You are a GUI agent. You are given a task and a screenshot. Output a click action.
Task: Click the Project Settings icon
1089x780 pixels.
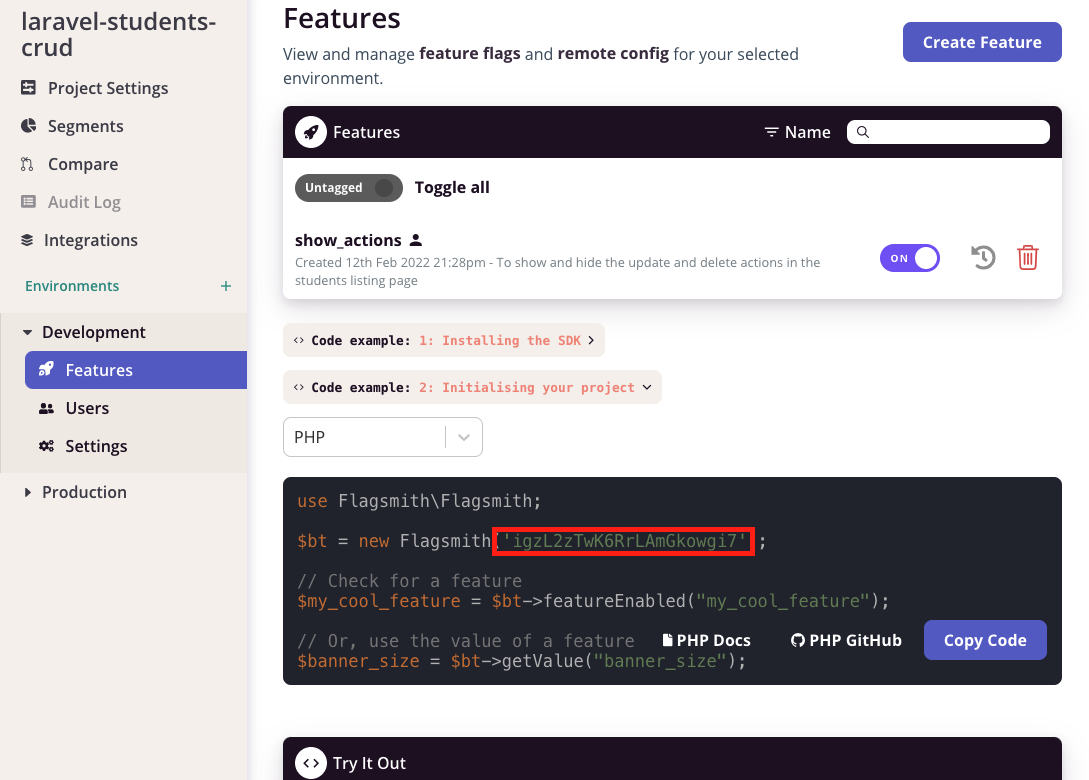pyautogui.click(x=28, y=88)
